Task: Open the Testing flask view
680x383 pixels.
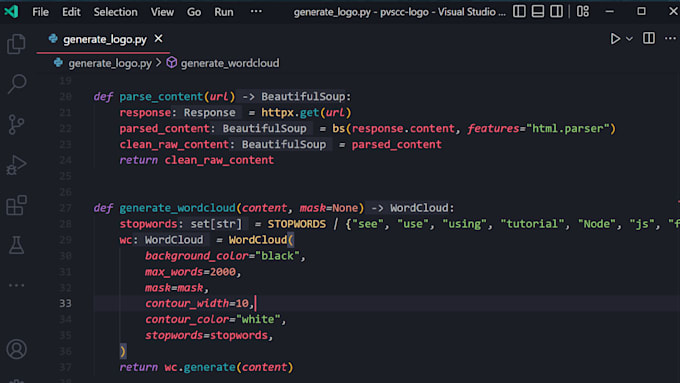Action: coord(16,245)
